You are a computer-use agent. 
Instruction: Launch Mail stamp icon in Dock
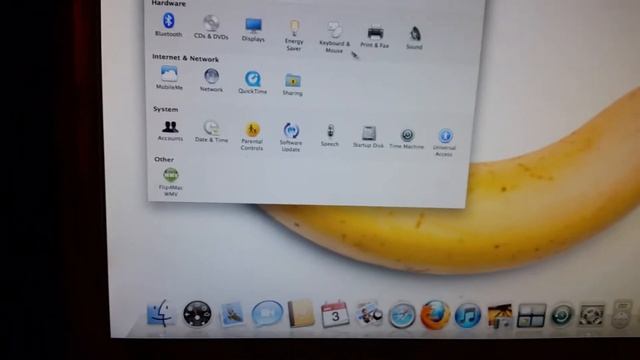[x=232, y=314]
